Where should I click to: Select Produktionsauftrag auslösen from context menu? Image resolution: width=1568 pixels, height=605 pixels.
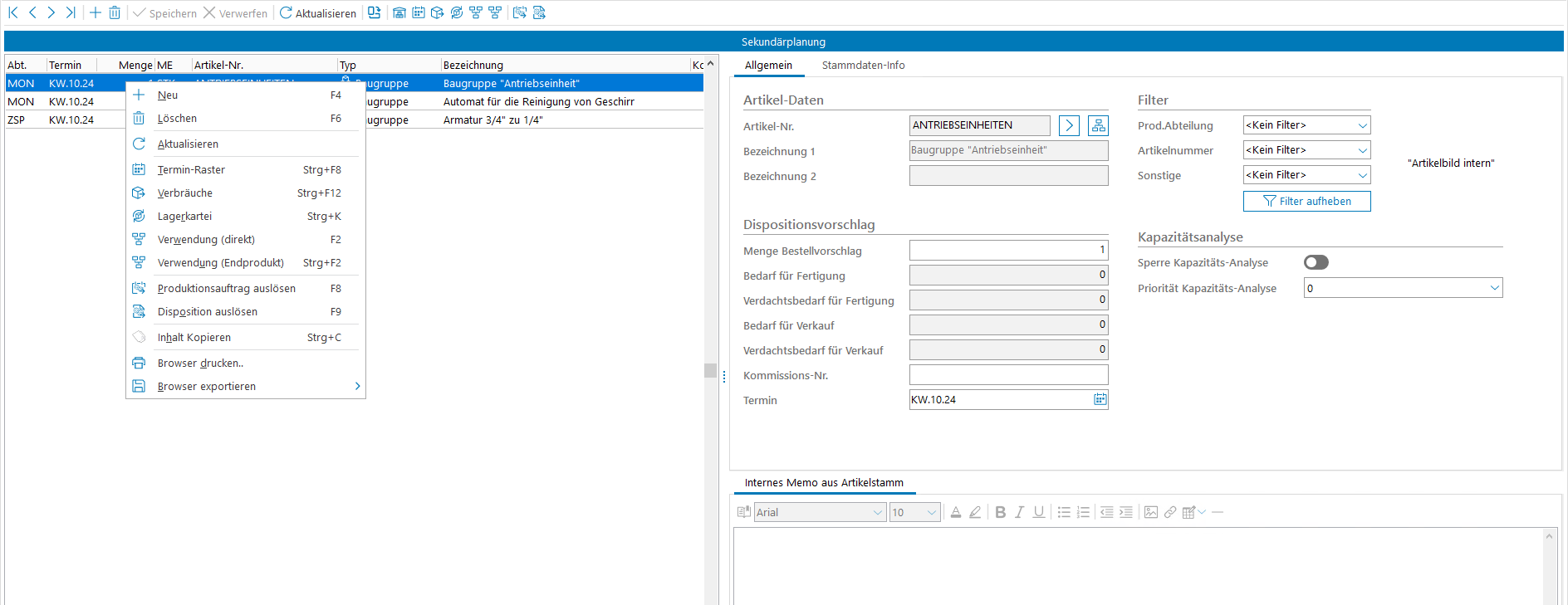point(226,288)
